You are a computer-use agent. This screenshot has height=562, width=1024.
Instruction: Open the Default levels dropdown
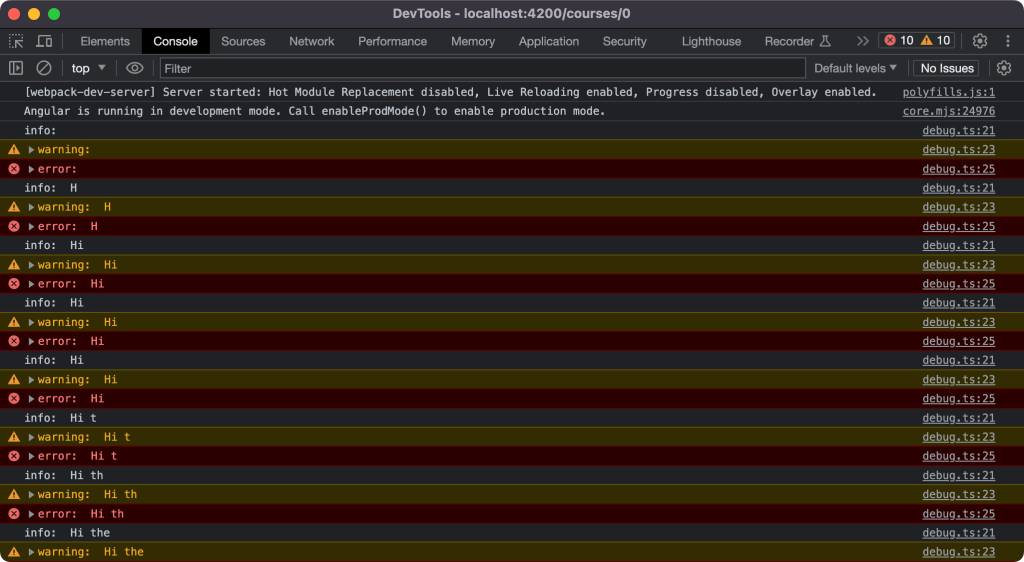tap(855, 68)
